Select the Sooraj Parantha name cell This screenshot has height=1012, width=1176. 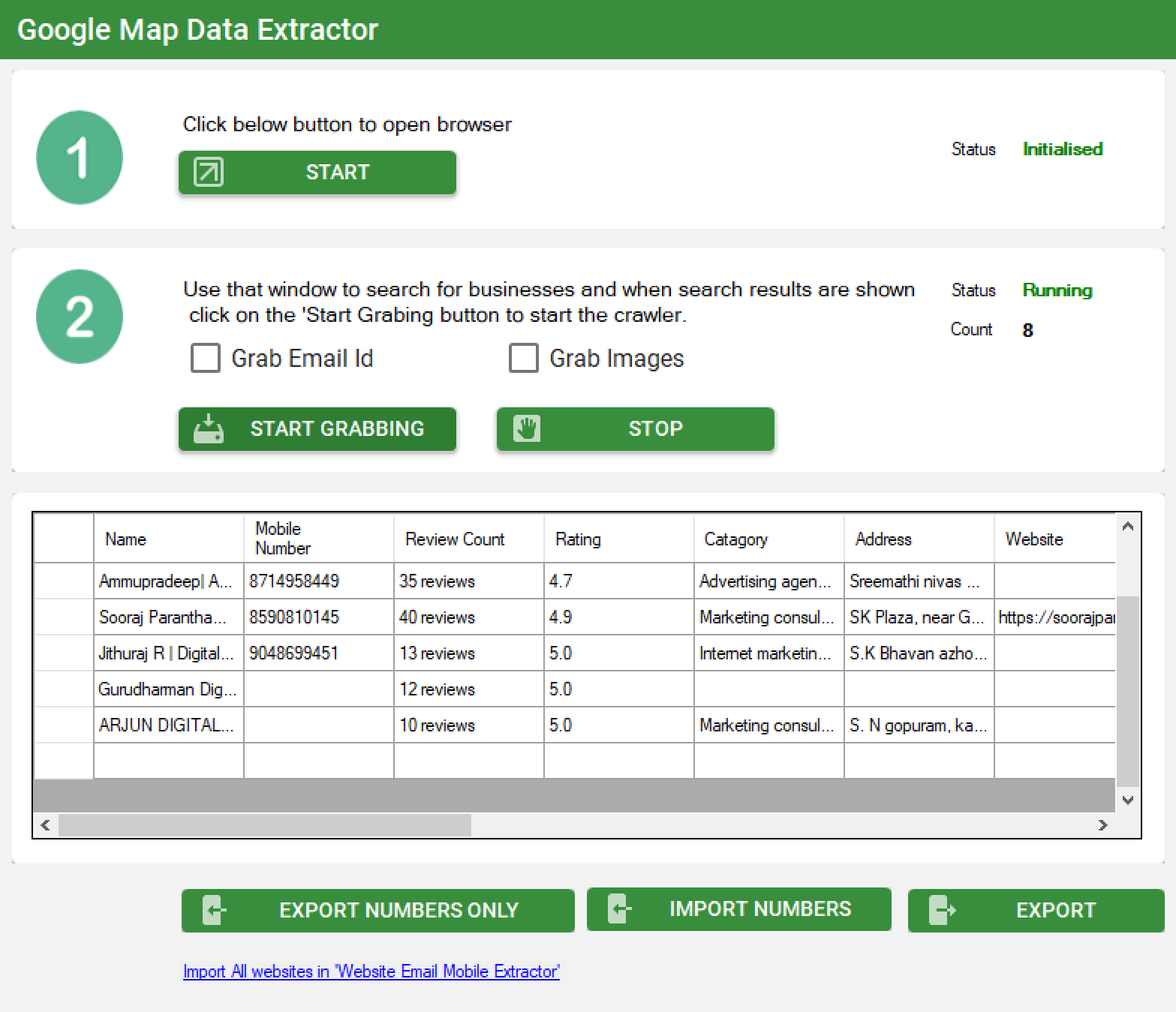tap(169, 617)
